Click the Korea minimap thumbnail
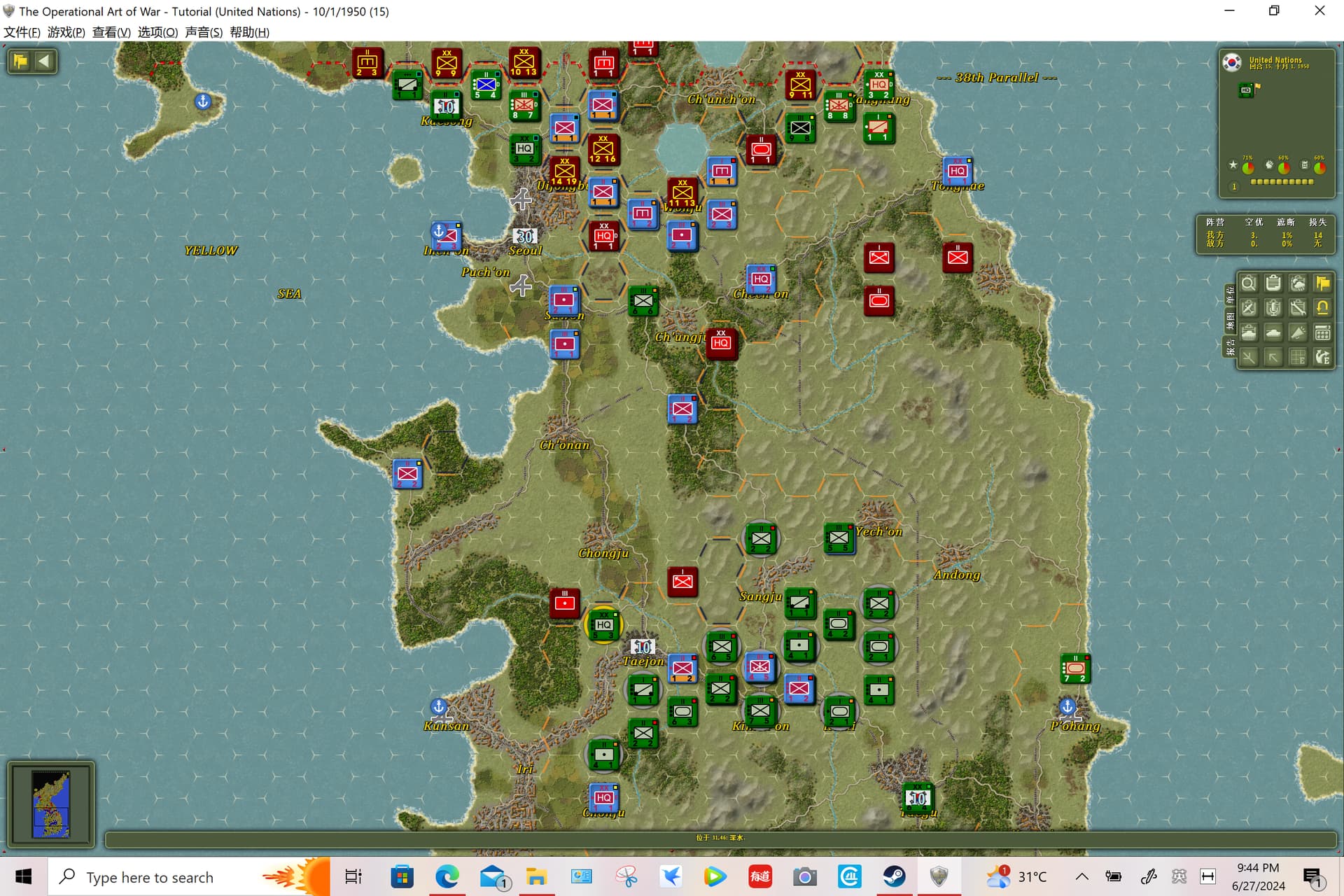1344x896 pixels. point(51,804)
